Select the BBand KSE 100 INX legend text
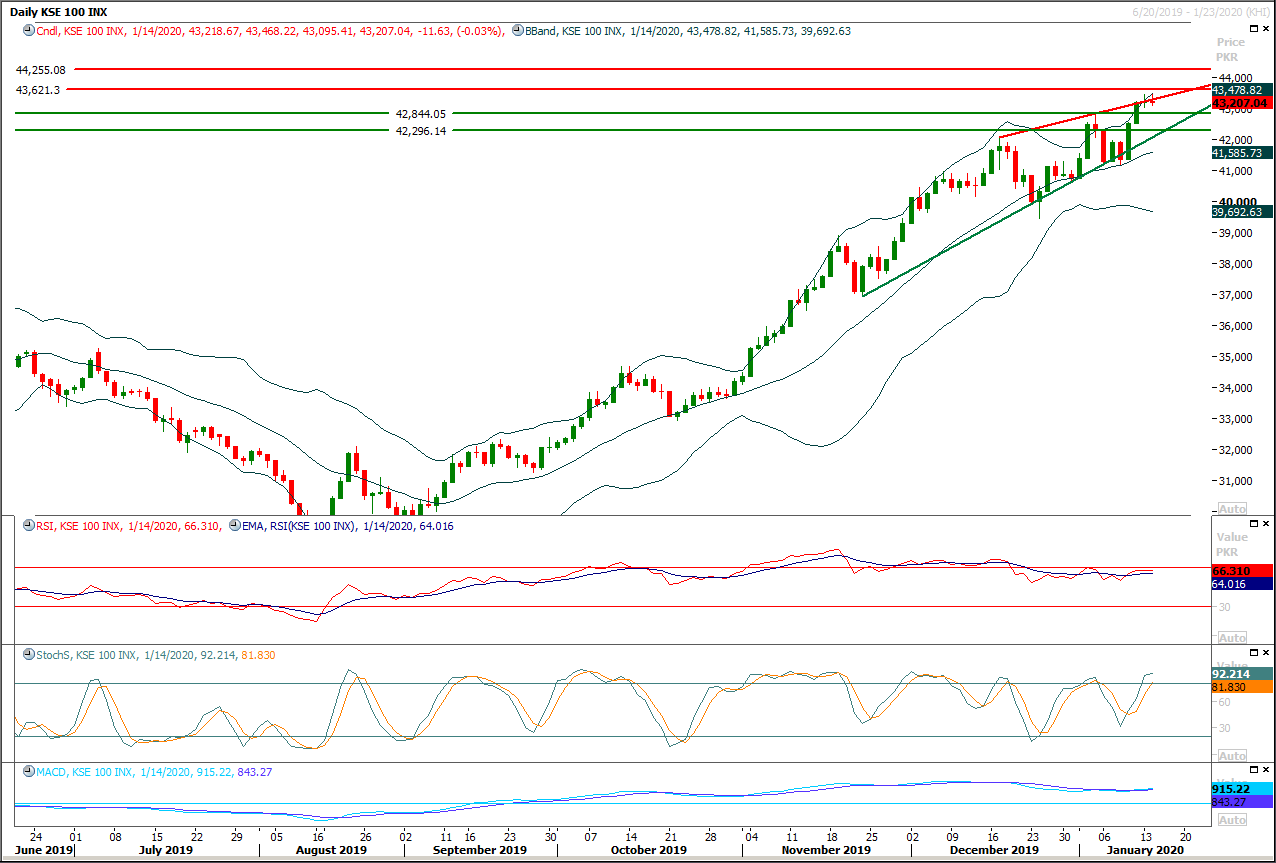This screenshot has width=1276, height=863. point(687,31)
